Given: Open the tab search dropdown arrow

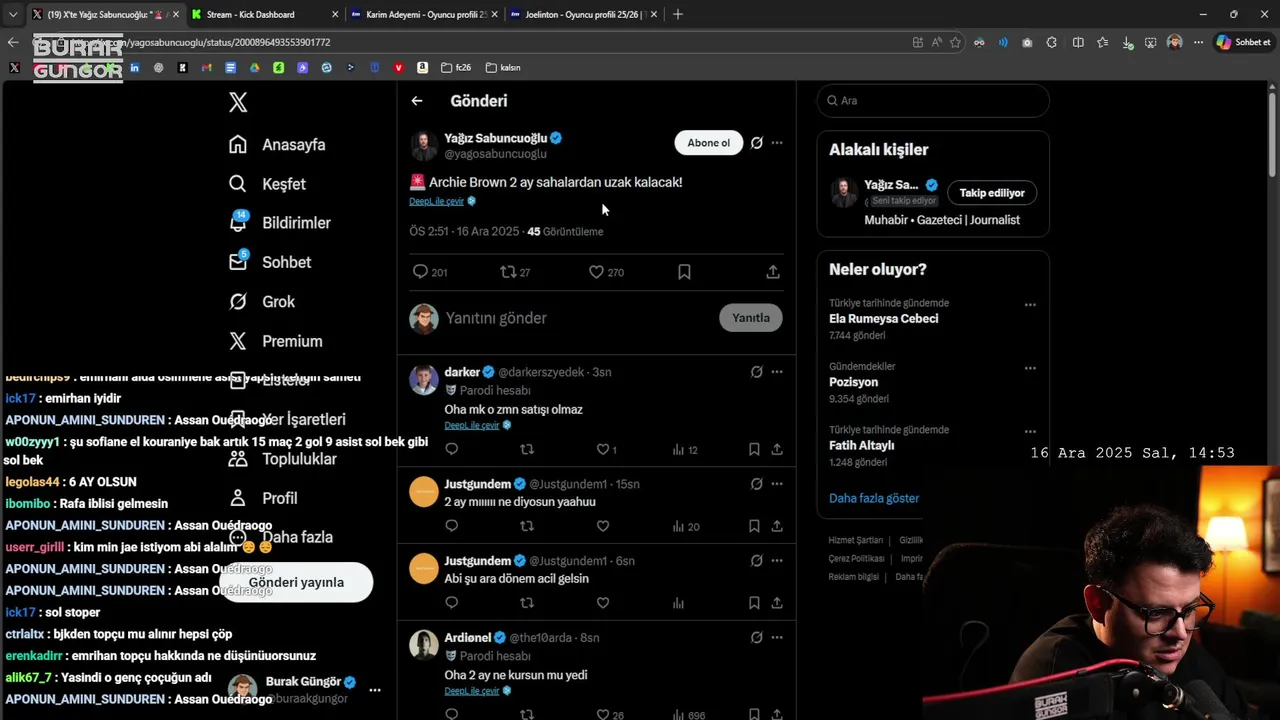Looking at the screenshot, I should click(x=13, y=15).
